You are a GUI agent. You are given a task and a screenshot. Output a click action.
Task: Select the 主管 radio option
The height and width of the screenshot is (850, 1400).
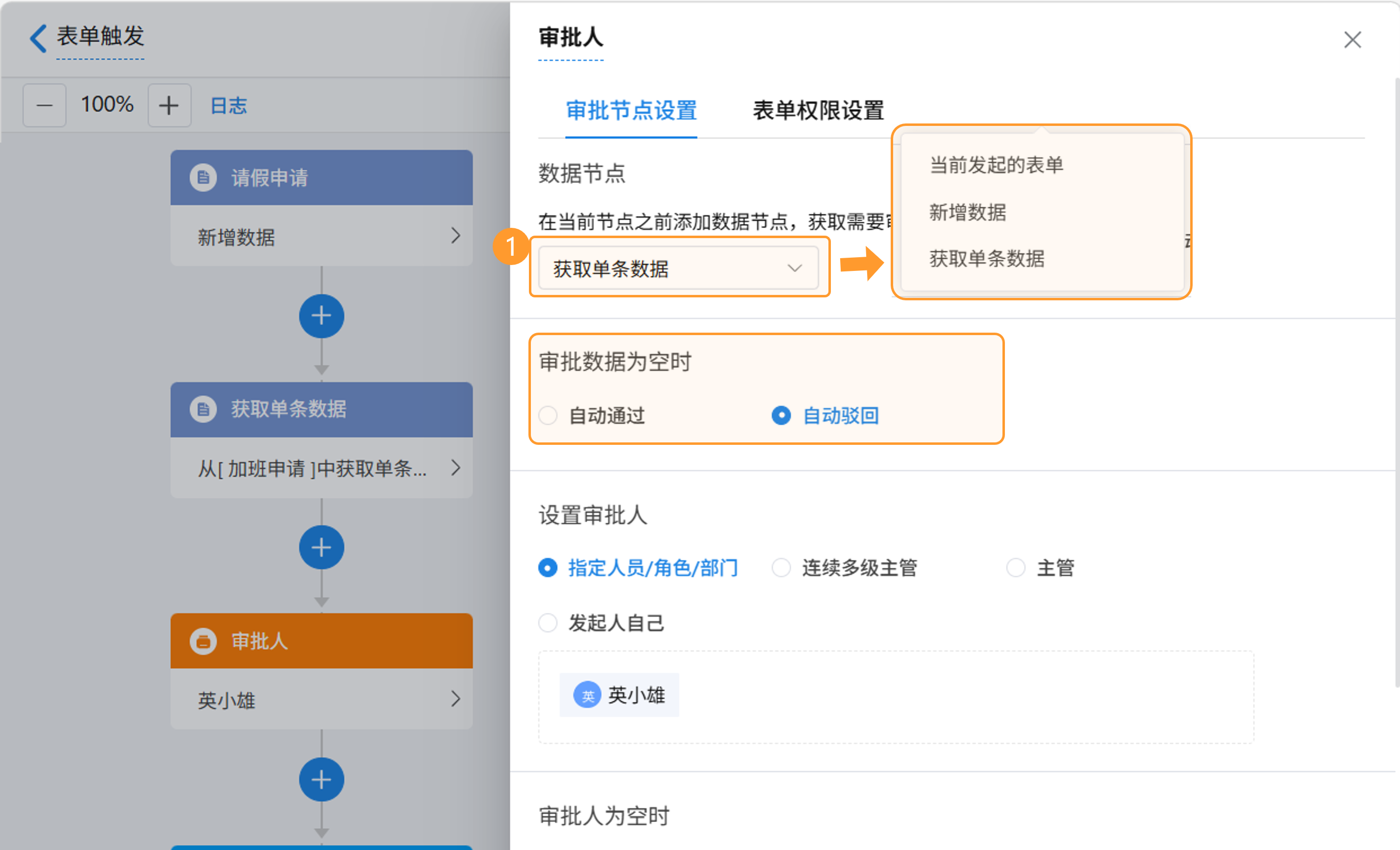(x=1015, y=567)
